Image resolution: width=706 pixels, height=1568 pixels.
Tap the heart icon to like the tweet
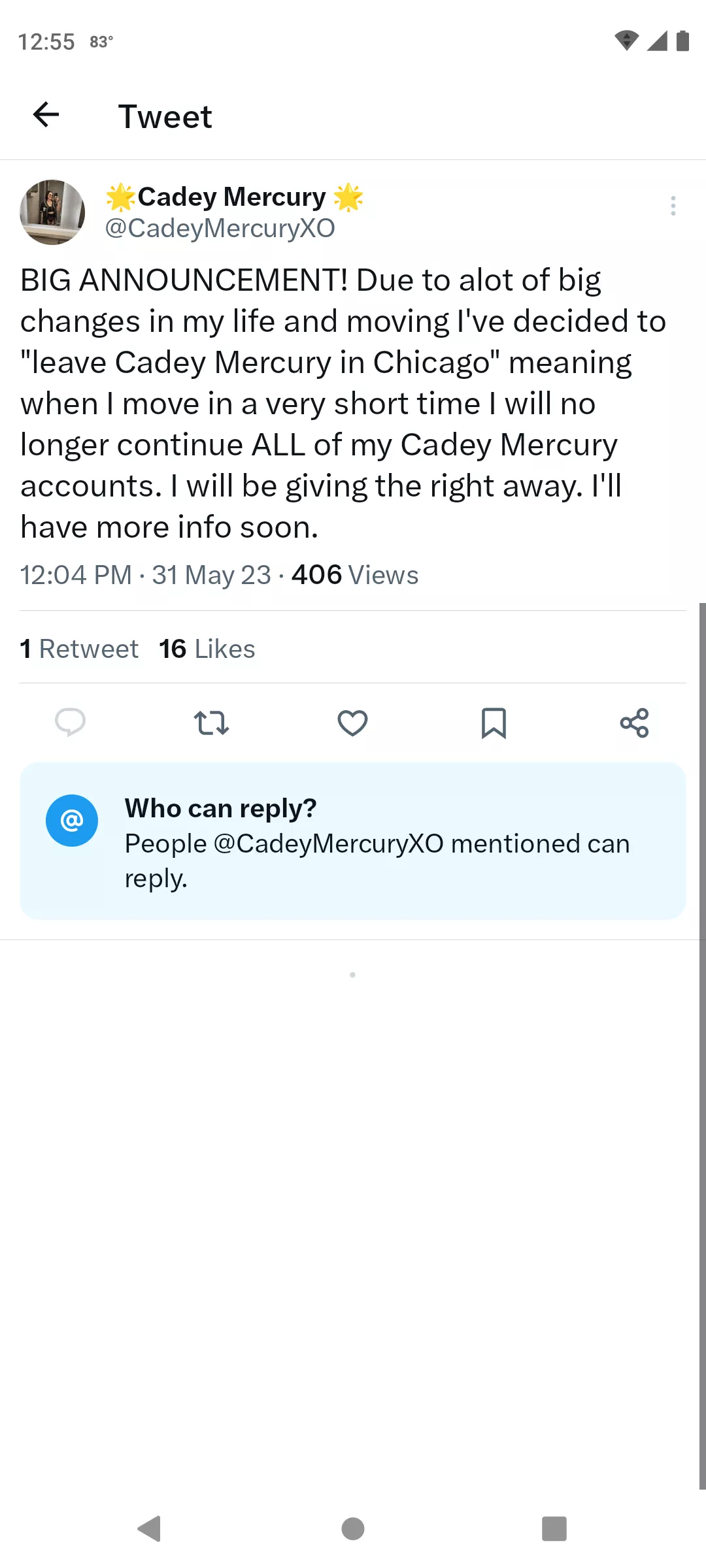[352, 723]
